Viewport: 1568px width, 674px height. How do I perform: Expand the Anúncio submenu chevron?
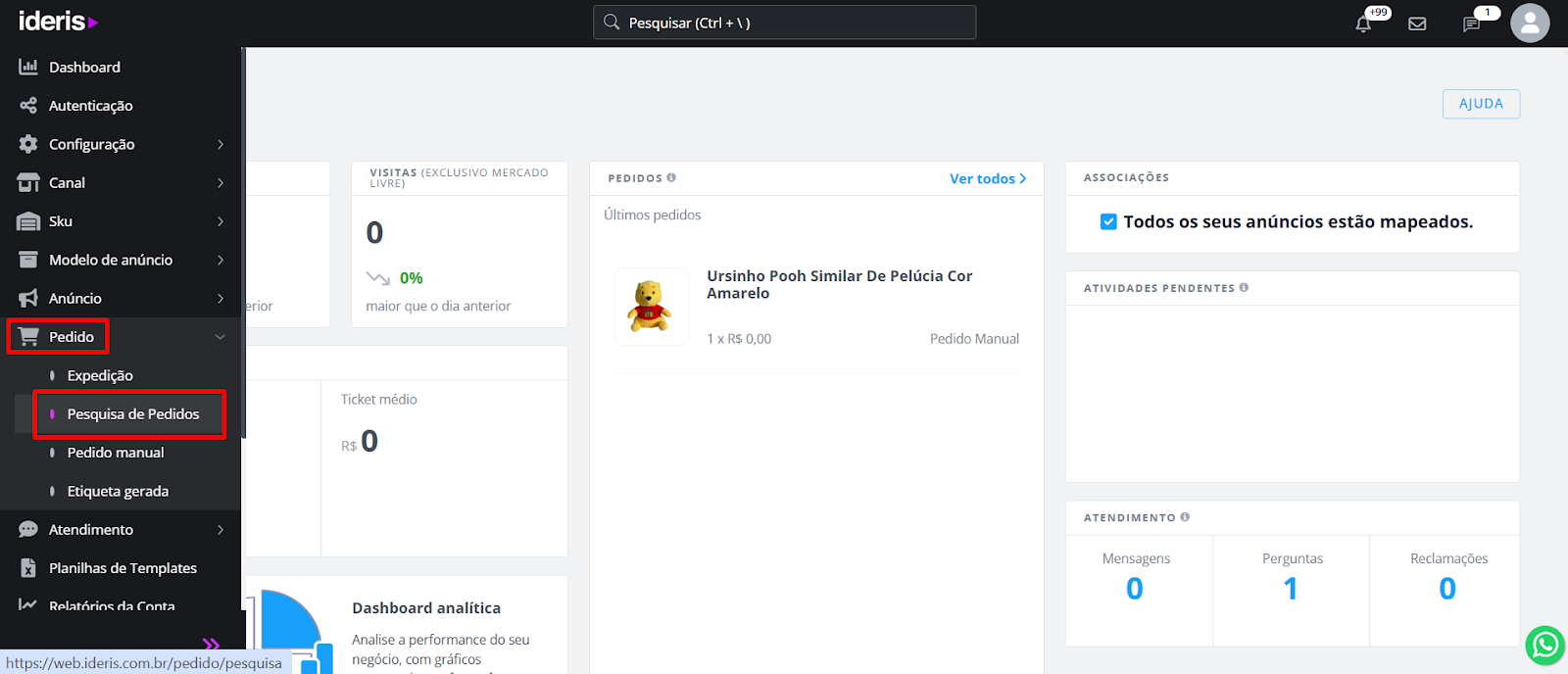click(x=220, y=298)
